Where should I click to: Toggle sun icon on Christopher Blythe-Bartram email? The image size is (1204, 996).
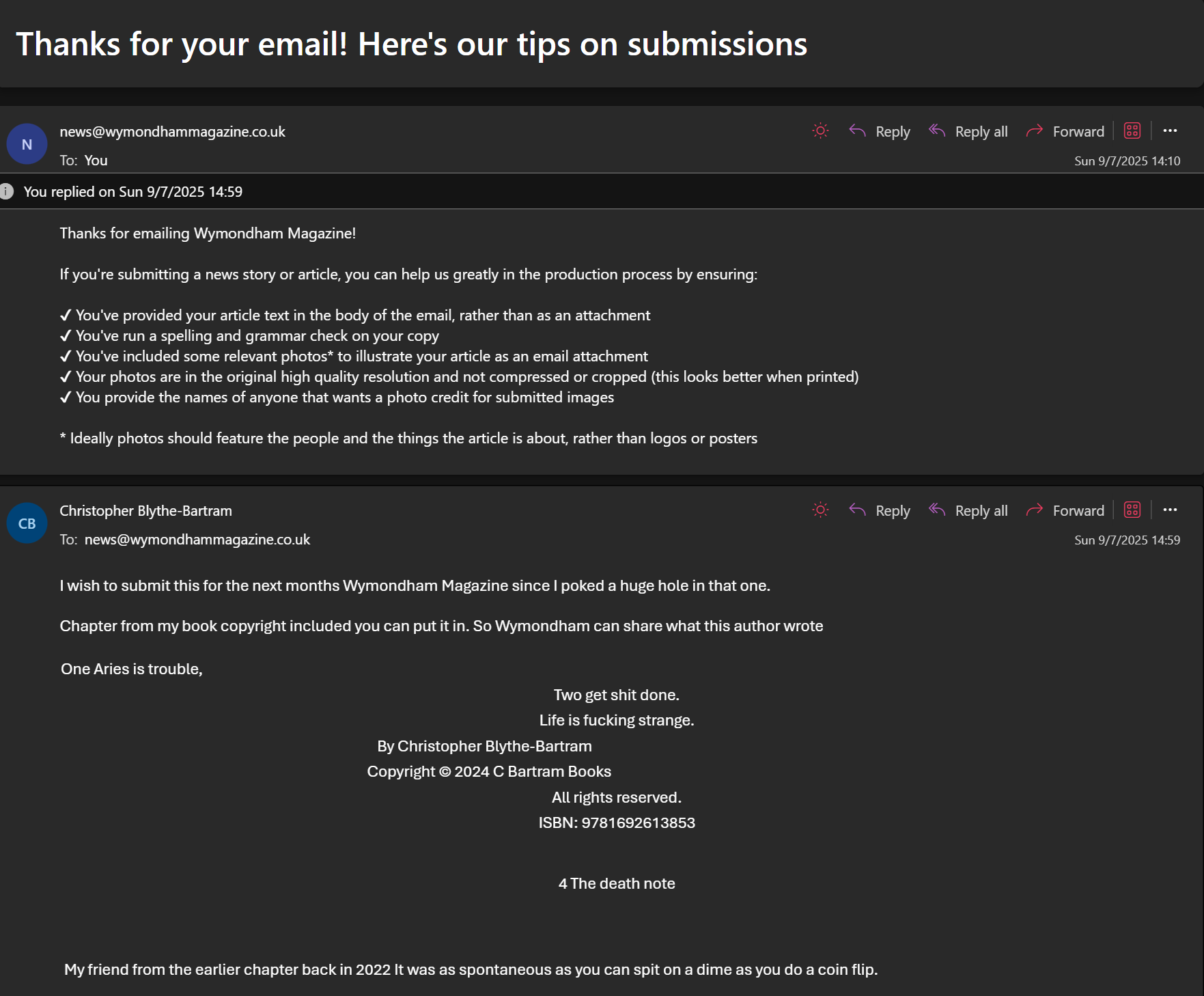(x=820, y=510)
